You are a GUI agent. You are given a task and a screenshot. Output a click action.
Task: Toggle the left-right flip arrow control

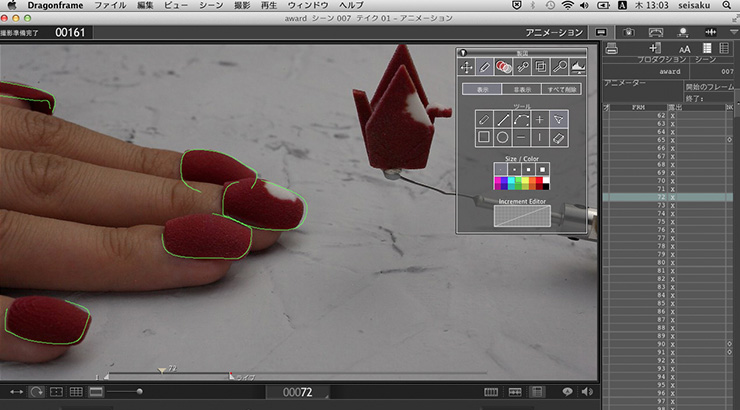[x=17, y=392]
